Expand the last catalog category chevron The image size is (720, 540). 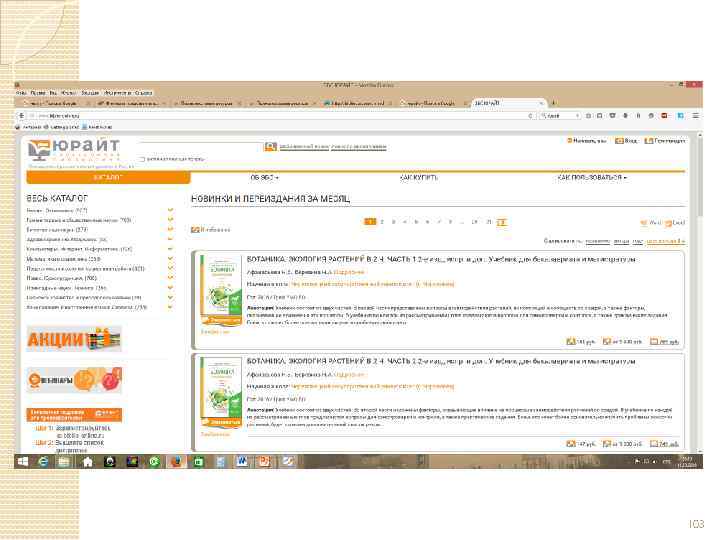coord(170,307)
